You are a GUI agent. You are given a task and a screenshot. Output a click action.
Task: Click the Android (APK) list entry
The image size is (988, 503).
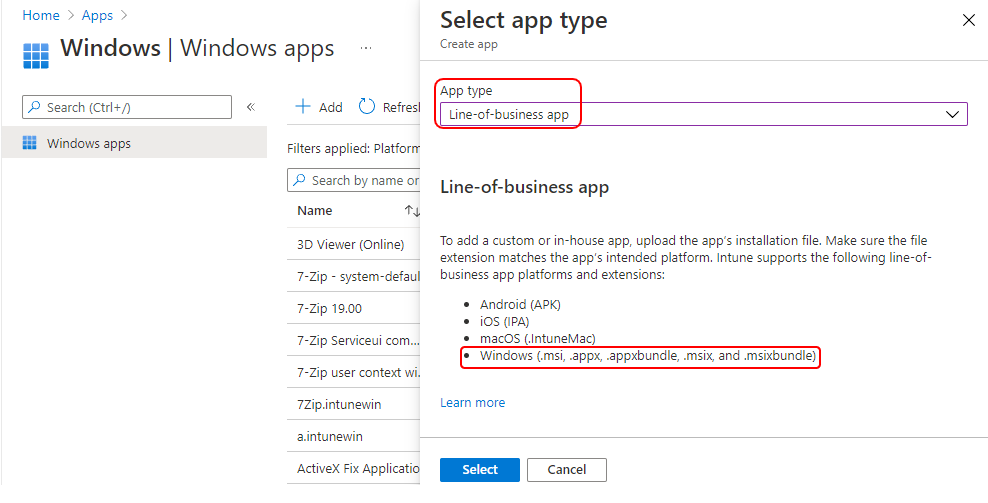[520, 304]
